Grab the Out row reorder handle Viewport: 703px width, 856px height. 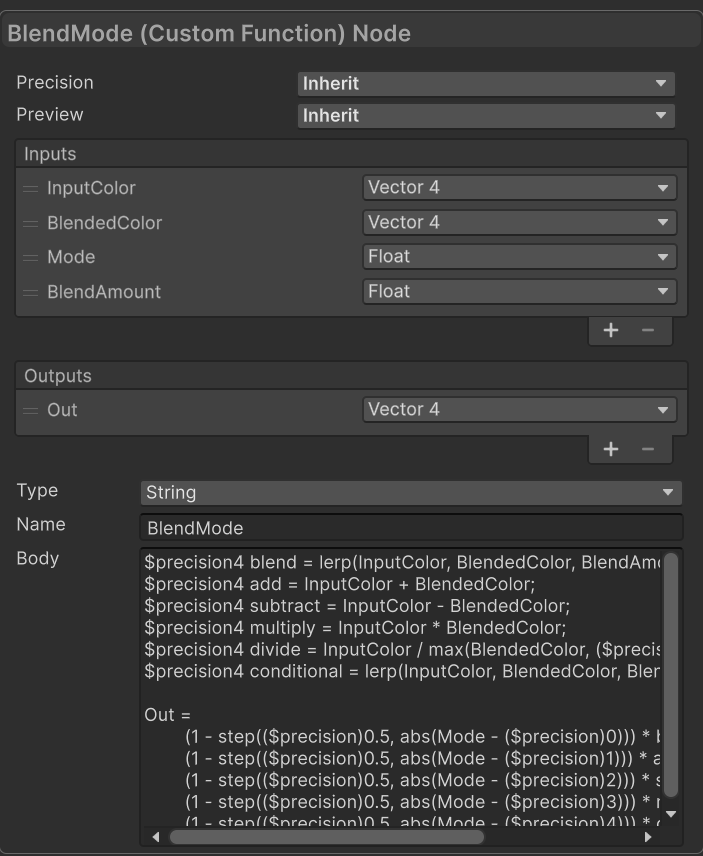click(31, 411)
